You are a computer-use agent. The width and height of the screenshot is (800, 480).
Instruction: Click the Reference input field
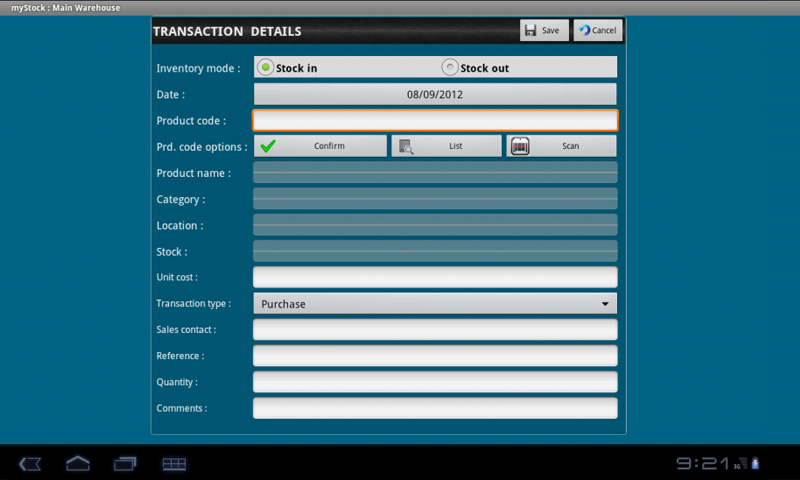(435, 356)
